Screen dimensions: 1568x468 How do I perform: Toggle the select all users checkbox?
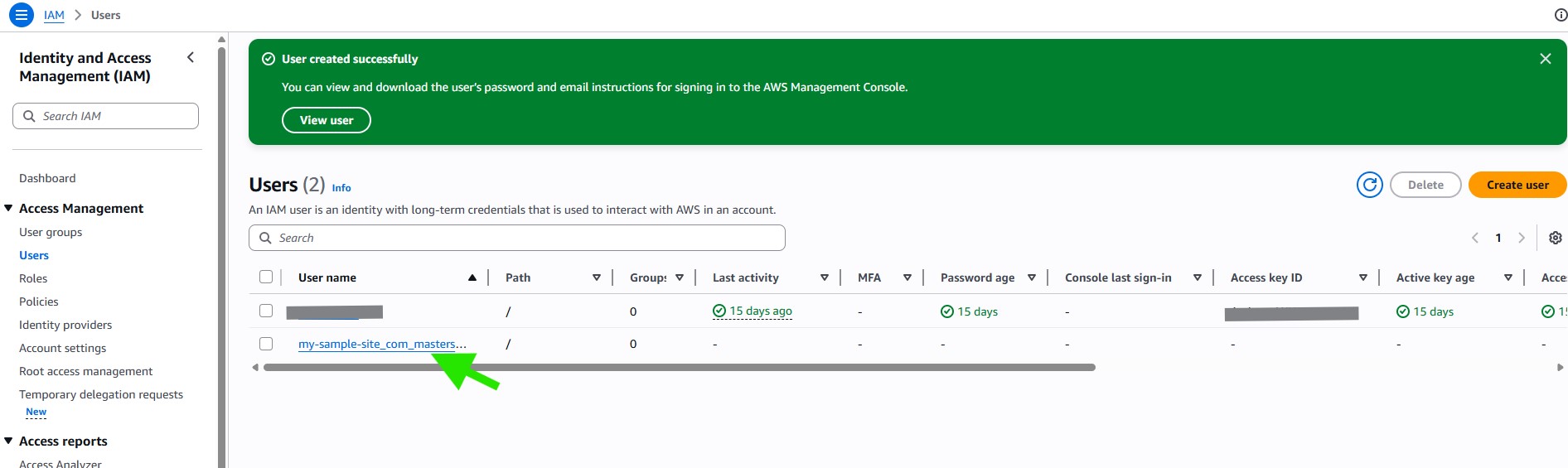click(266, 277)
